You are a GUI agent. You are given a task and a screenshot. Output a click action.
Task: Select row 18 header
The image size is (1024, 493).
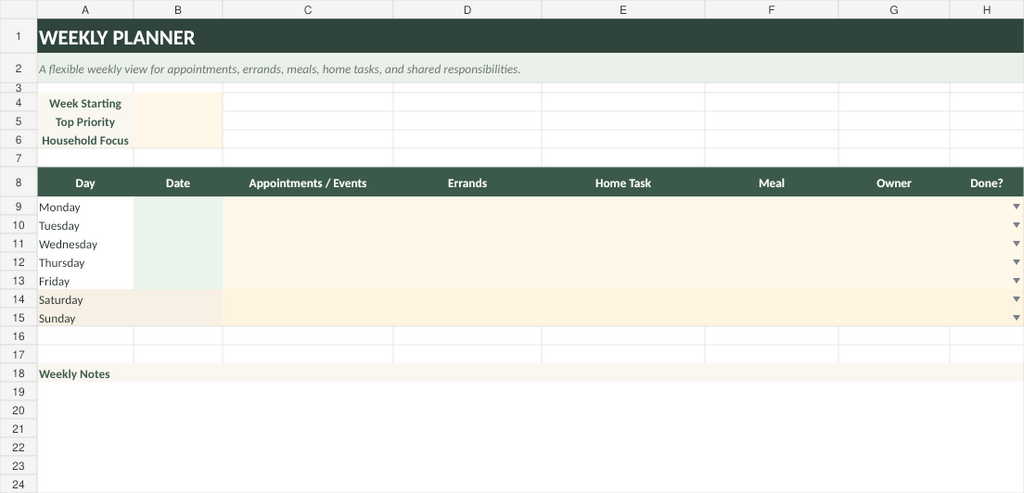click(18, 373)
